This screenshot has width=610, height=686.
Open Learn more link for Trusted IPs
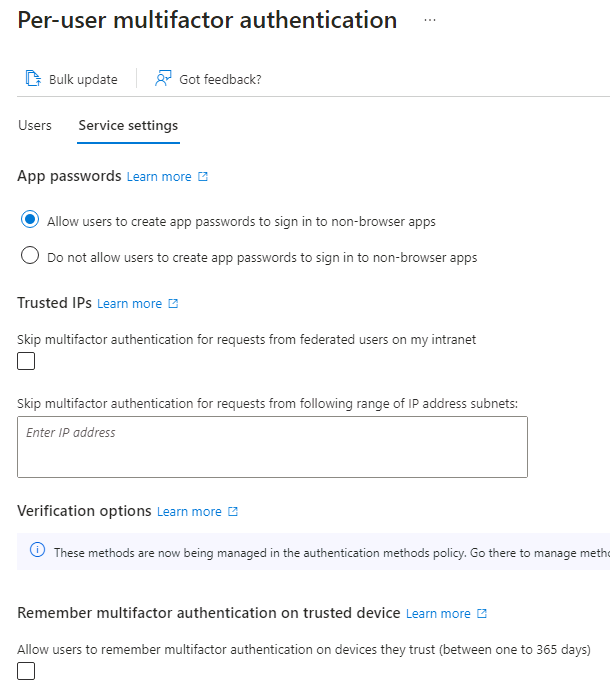pos(130,304)
